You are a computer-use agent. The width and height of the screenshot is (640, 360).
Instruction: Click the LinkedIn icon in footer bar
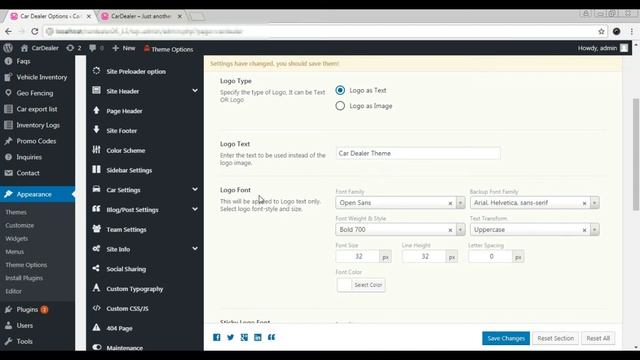(258, 337)
